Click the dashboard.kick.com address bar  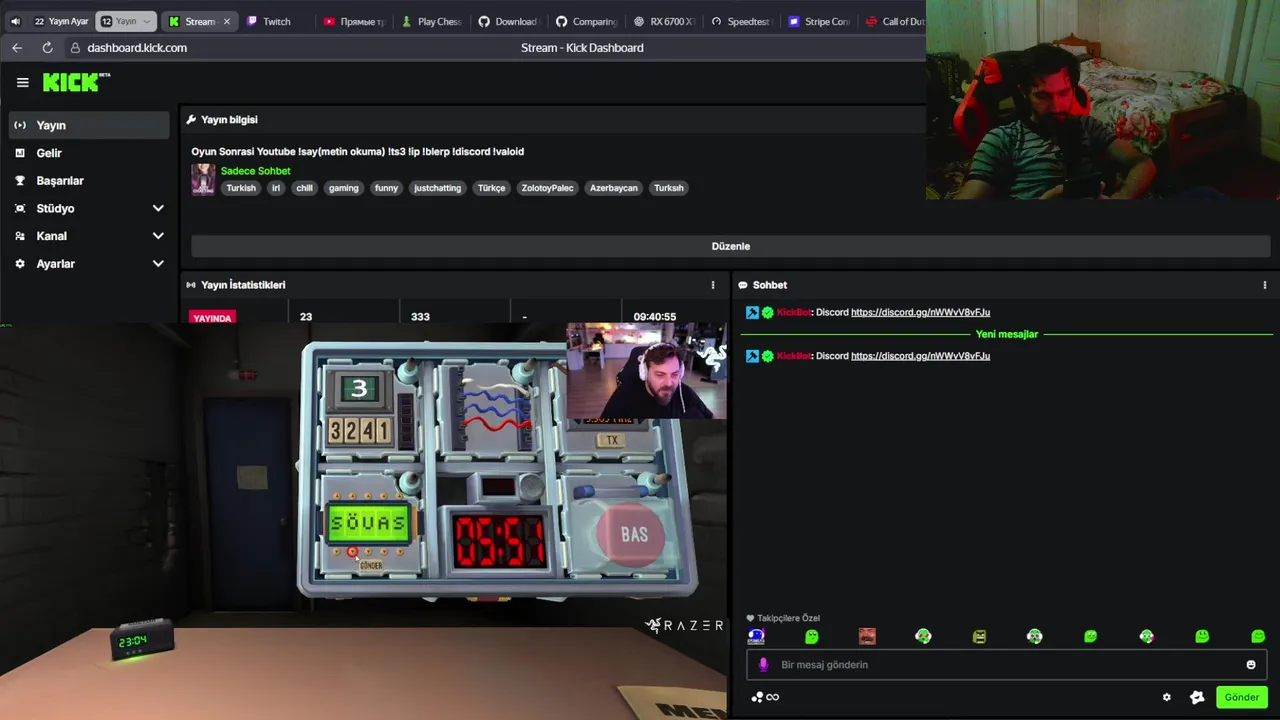click(x=137, y=48)
